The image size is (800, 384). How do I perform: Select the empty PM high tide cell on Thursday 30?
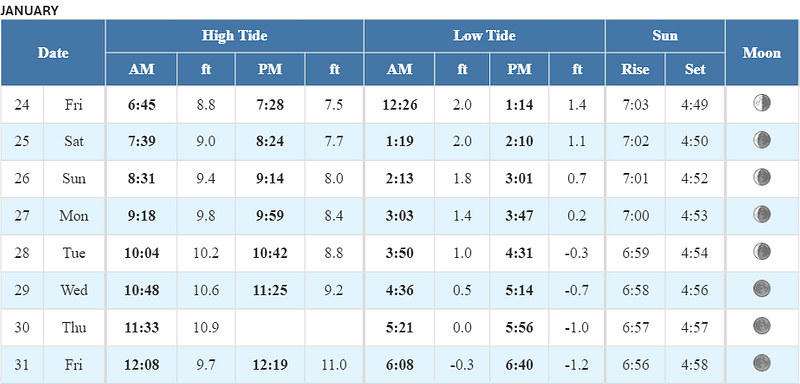[x=270, y=328]
